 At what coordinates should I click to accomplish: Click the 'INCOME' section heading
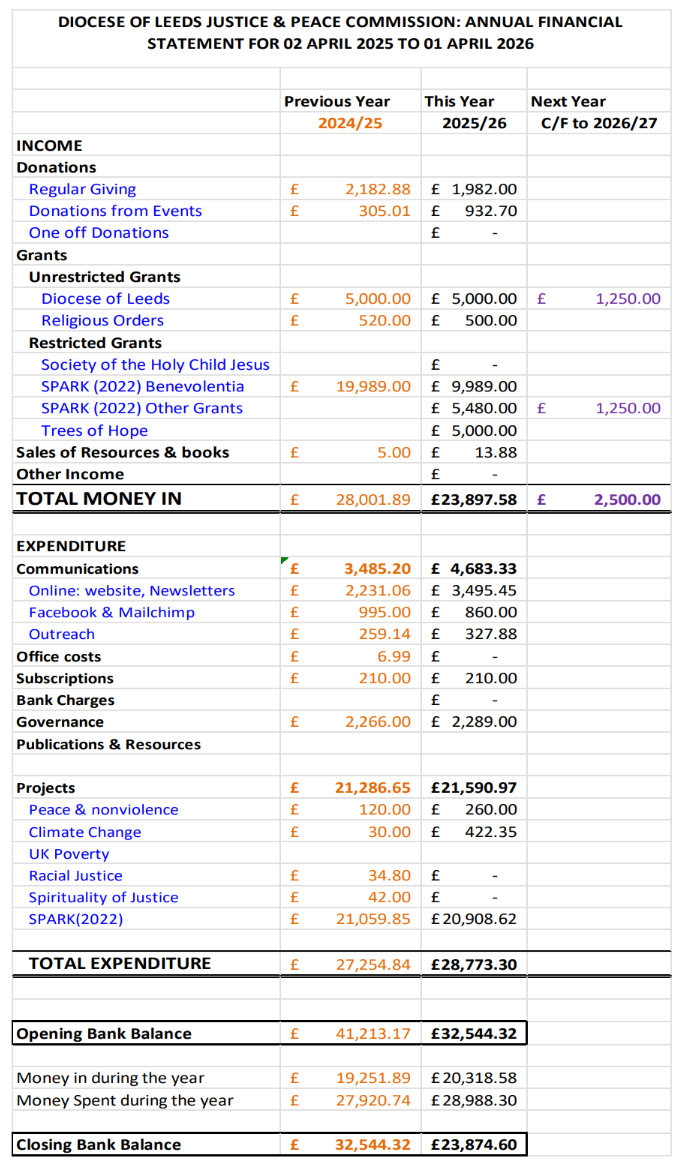49,145
